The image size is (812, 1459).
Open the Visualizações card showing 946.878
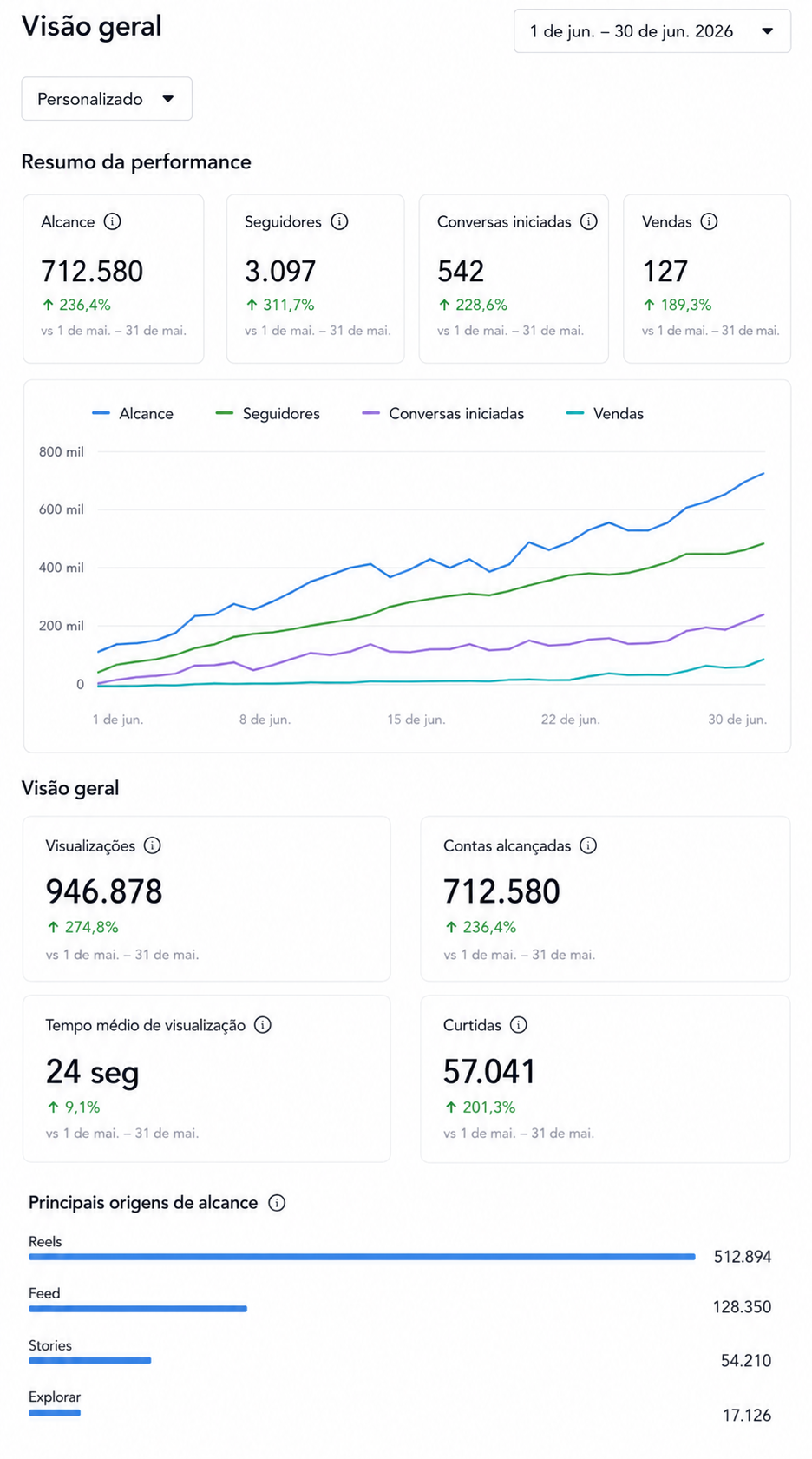click(x=206, y=899)
